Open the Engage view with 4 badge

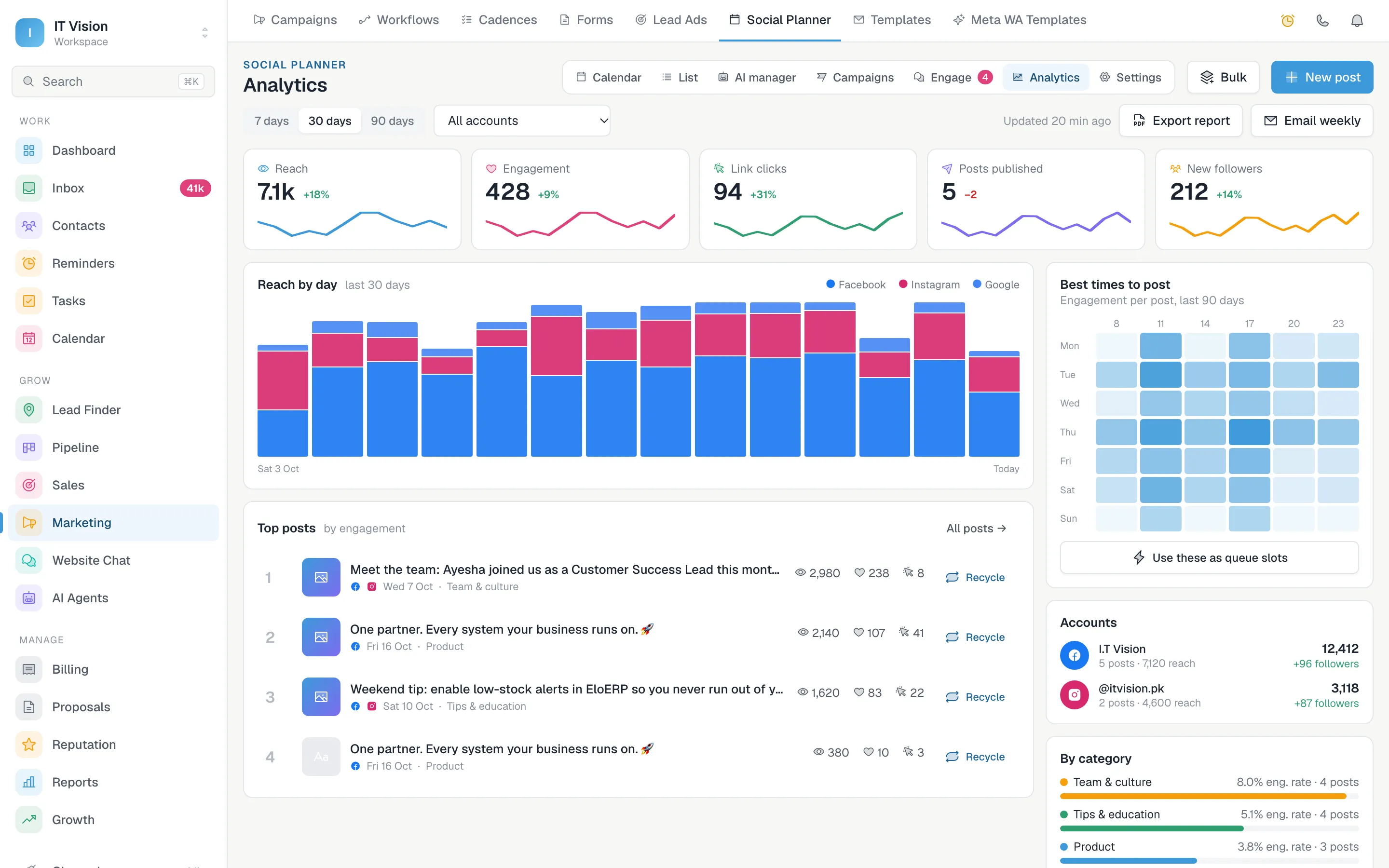953,78
